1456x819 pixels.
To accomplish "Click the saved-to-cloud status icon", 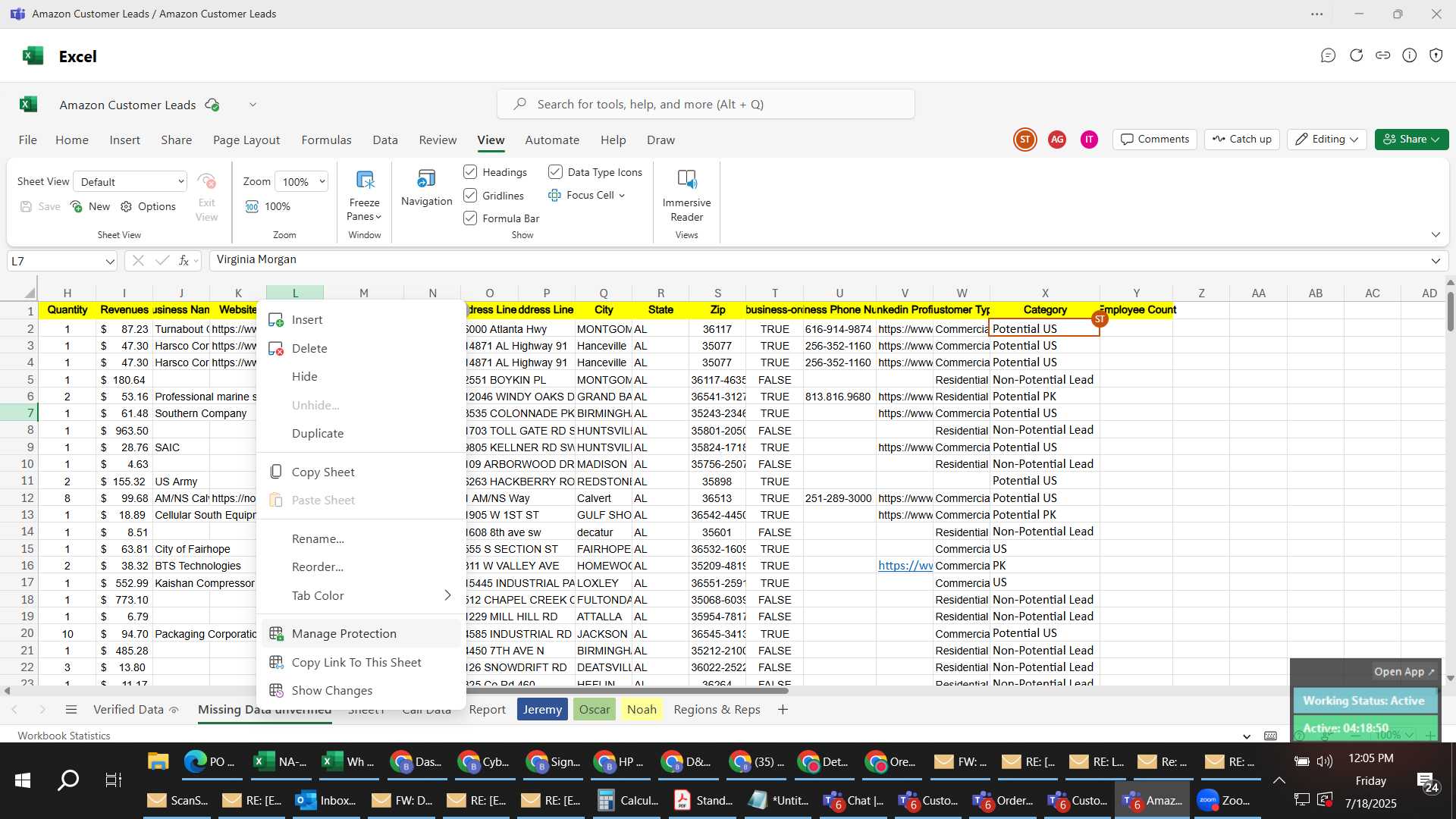I will coord(212,105).
